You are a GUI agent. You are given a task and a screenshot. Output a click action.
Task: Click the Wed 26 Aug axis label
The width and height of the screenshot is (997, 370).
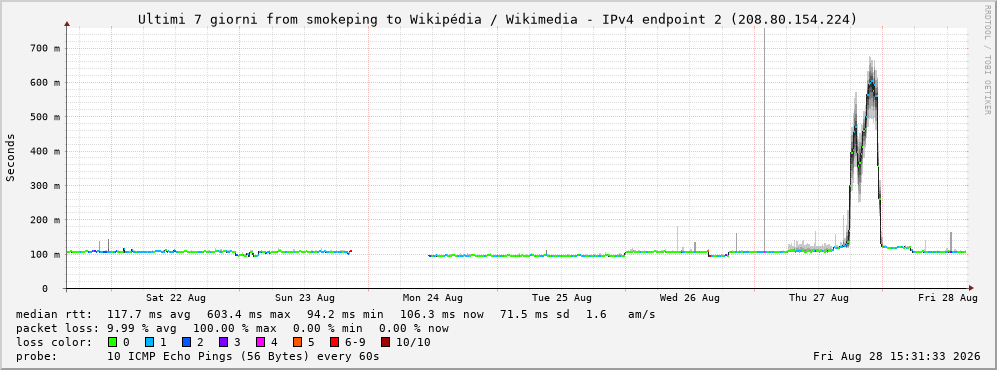[x=690, y=298]
